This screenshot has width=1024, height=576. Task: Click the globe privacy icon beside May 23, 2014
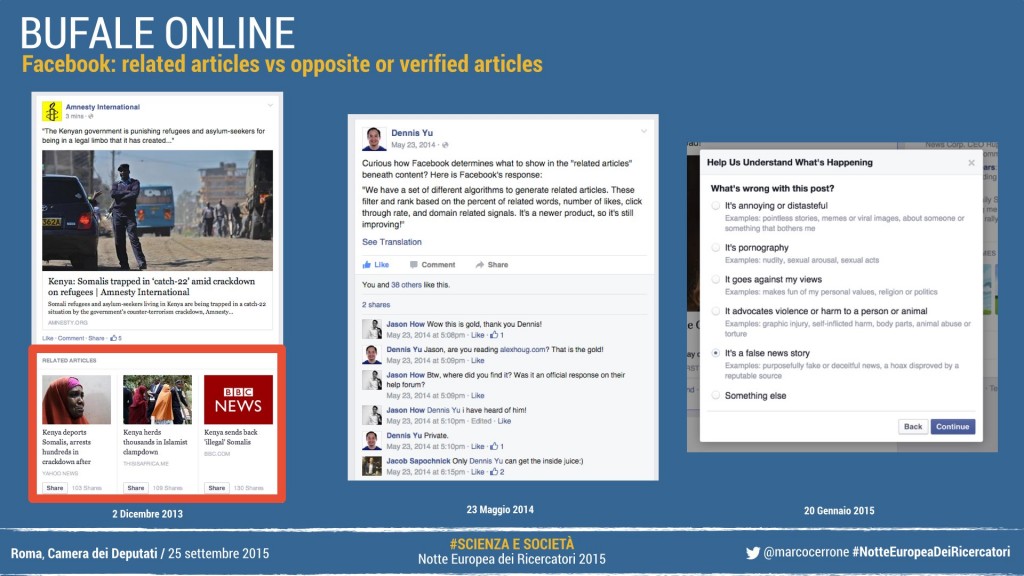[x=445, y=145]
